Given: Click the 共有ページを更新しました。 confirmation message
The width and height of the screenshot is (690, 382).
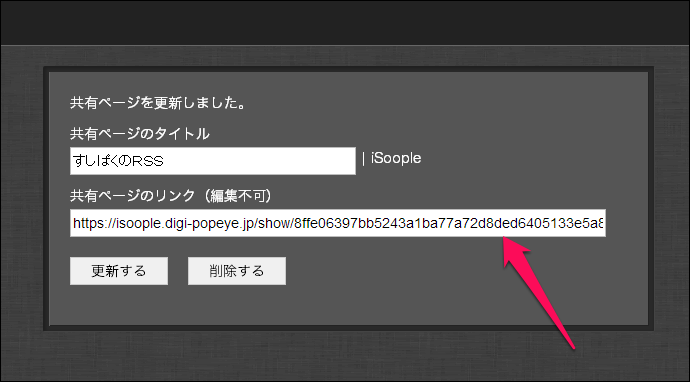Looking at the screenshot, I should pos(158,103).
